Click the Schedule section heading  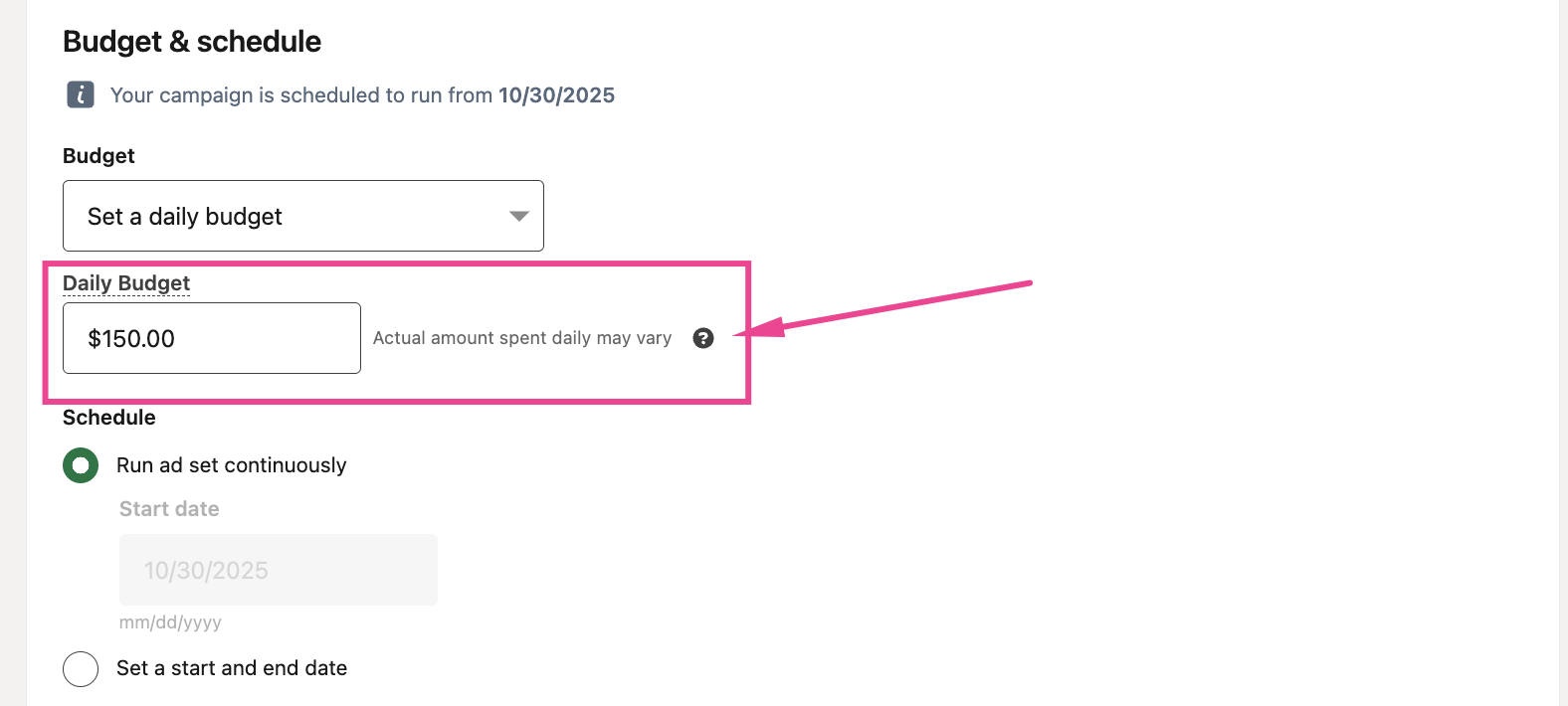pyautogui.click(x=108, y=417)
